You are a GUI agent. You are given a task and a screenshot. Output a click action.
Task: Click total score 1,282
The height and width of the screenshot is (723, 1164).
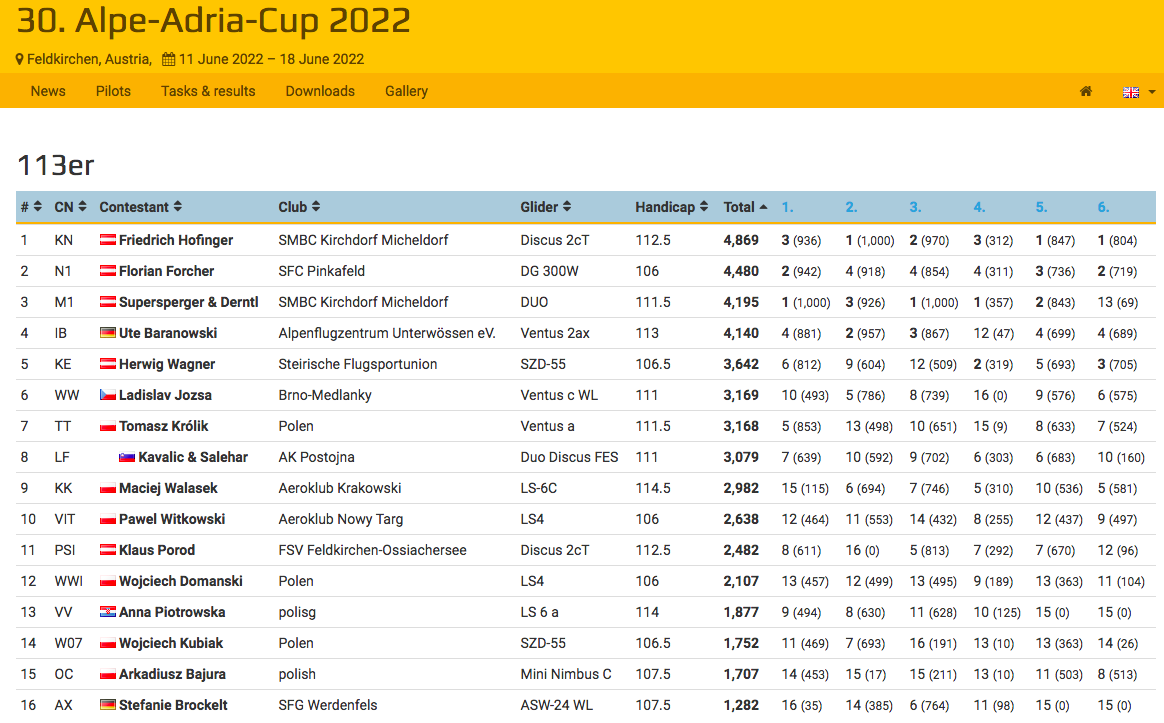click(741, 704)
